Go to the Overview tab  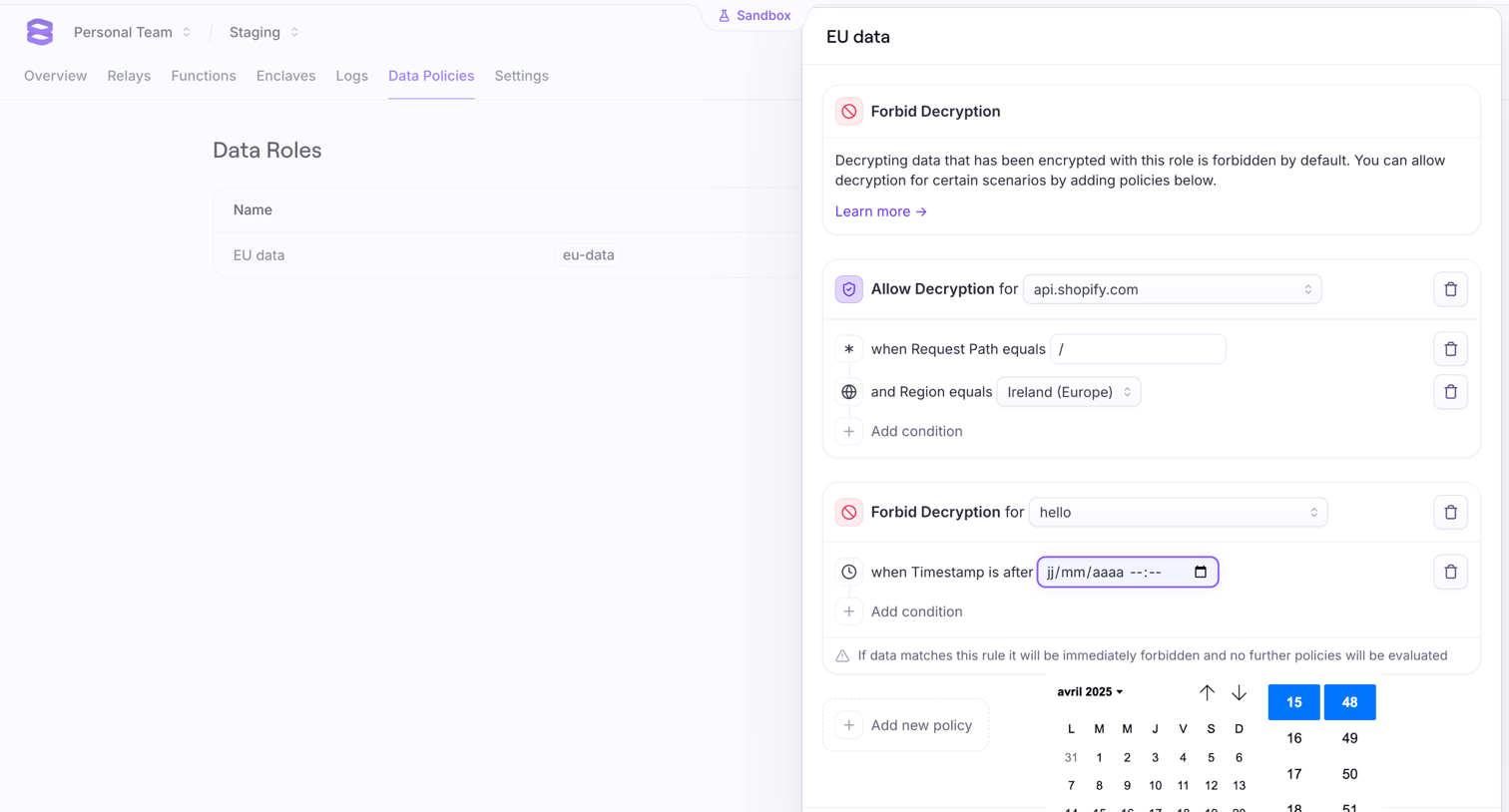click(x=56, y=76)
